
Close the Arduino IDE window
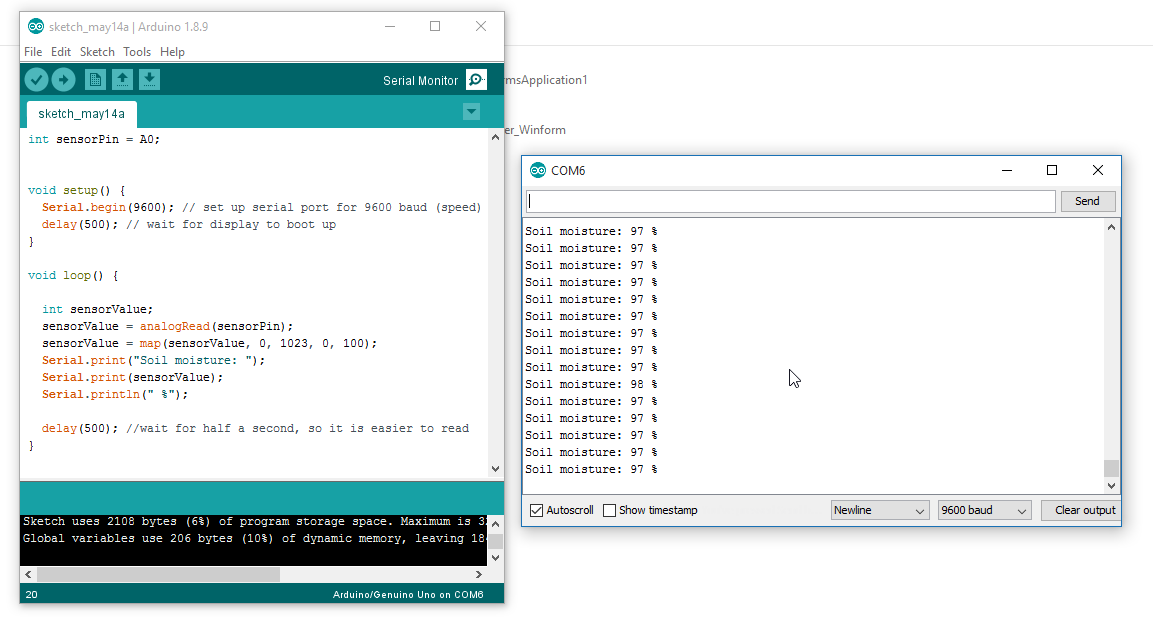[481, 26]
